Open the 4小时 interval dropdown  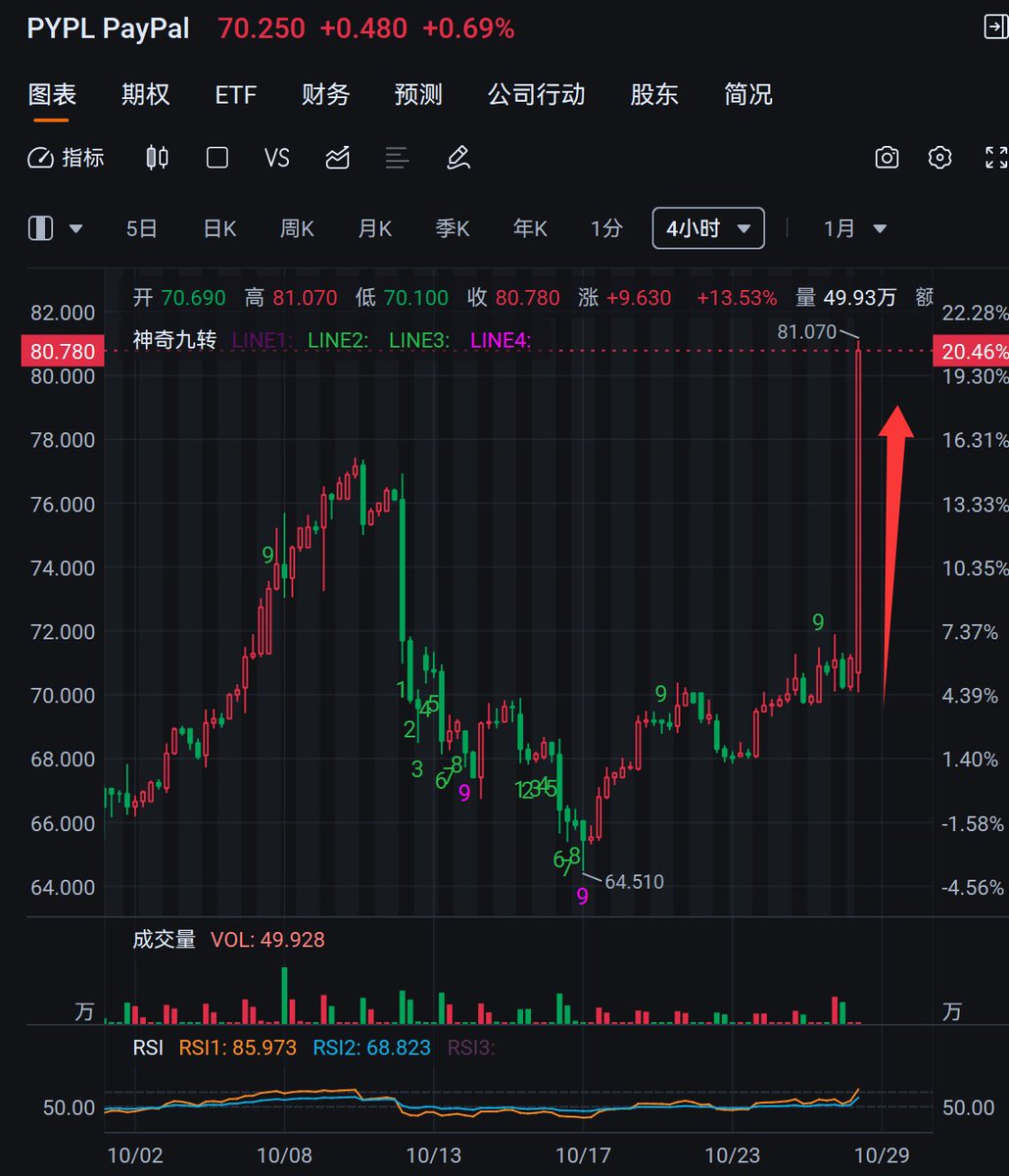pos(707,228)
